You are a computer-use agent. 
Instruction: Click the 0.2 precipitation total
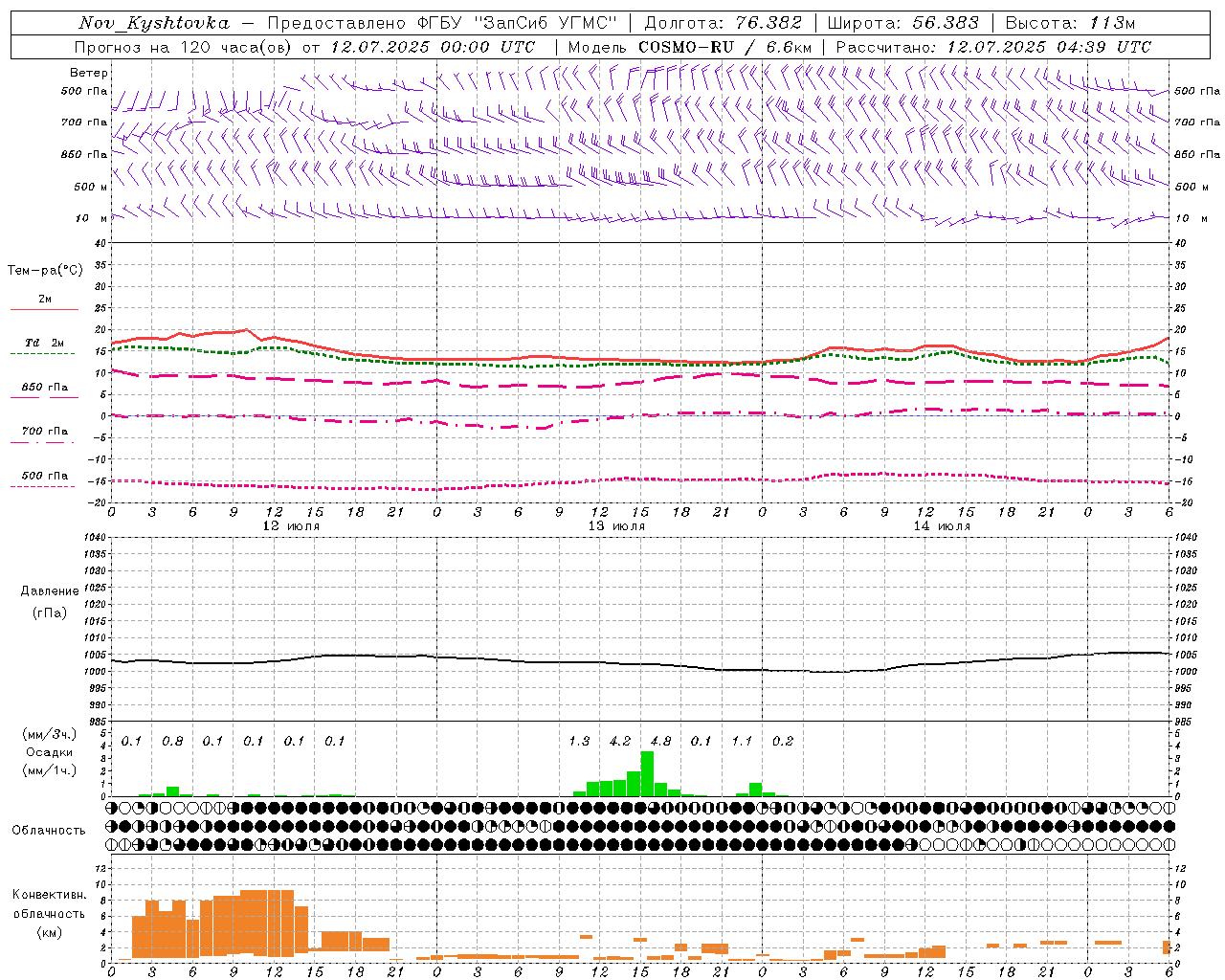pos(783,742)
